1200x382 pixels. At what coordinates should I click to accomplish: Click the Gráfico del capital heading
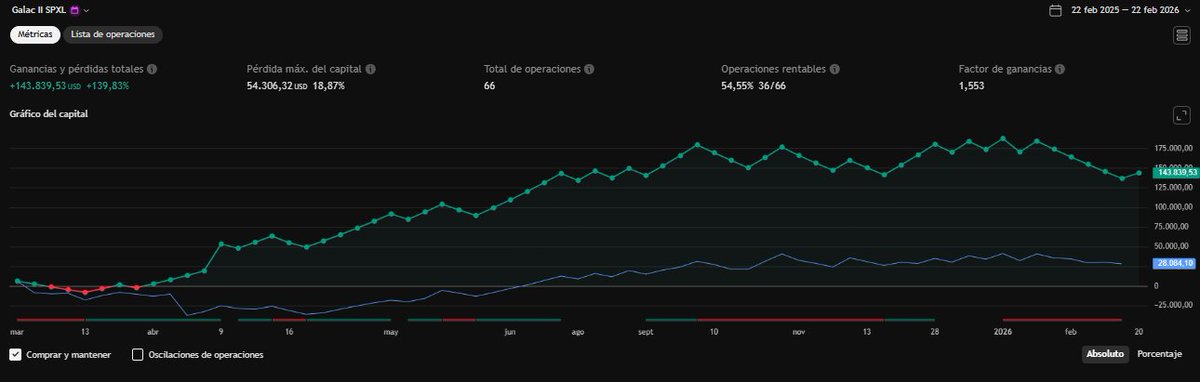[x=49, y=115]
